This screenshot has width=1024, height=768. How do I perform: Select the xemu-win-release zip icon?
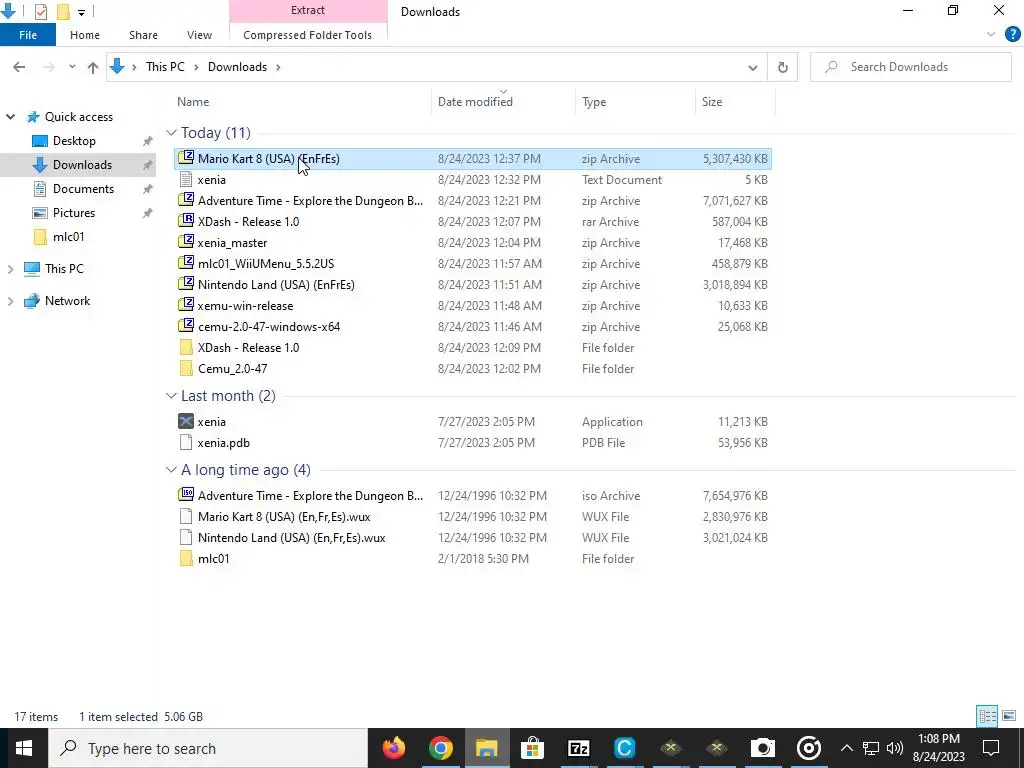coord(186,306)
